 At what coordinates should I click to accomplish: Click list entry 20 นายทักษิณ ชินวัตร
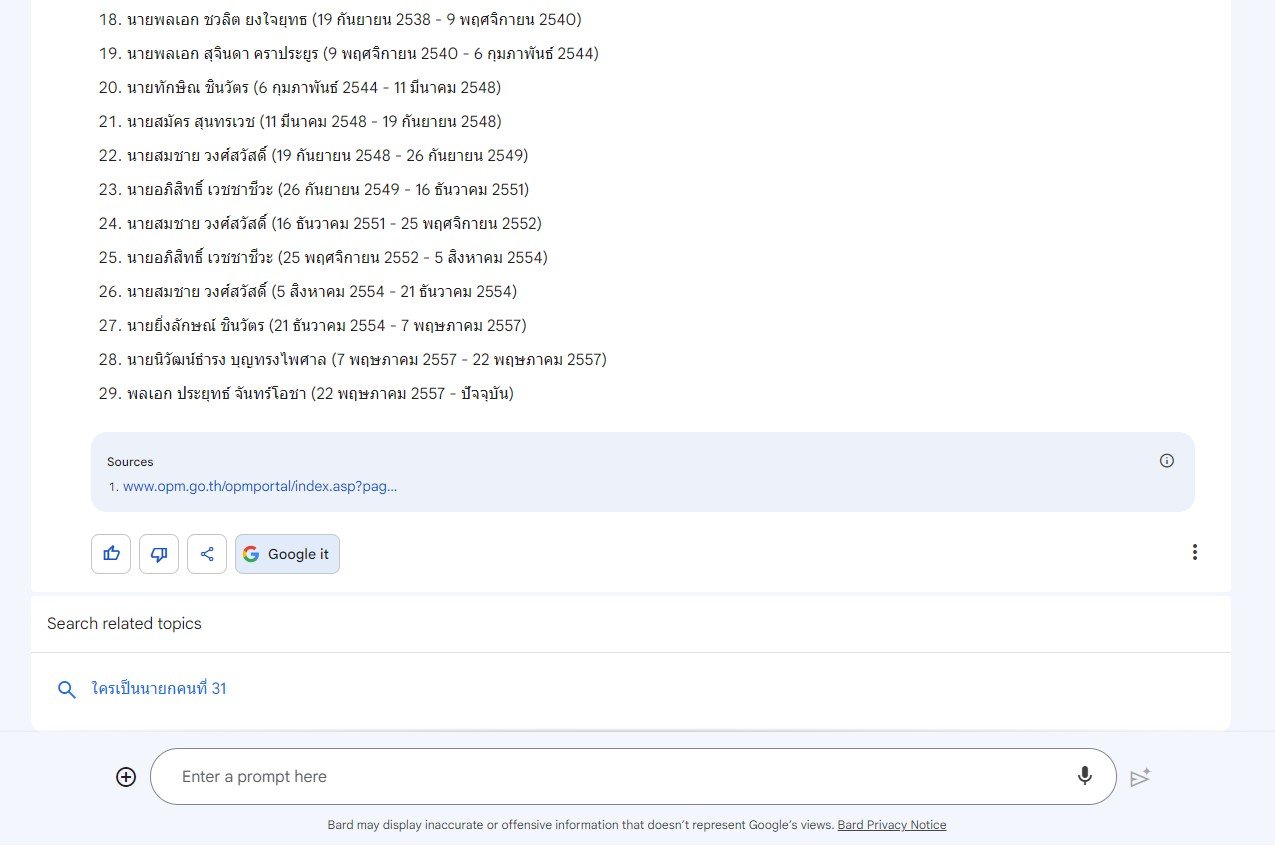point(299,88)
